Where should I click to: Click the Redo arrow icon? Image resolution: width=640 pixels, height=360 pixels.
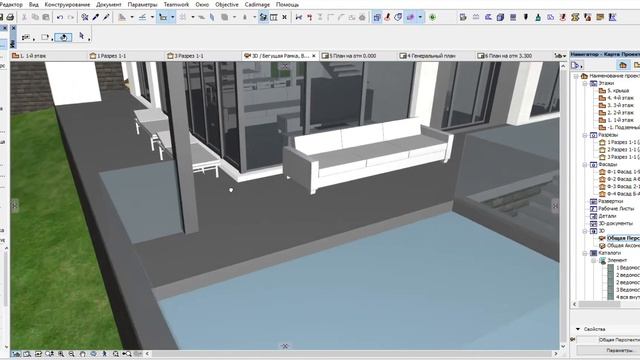click(x=71, y=17)
